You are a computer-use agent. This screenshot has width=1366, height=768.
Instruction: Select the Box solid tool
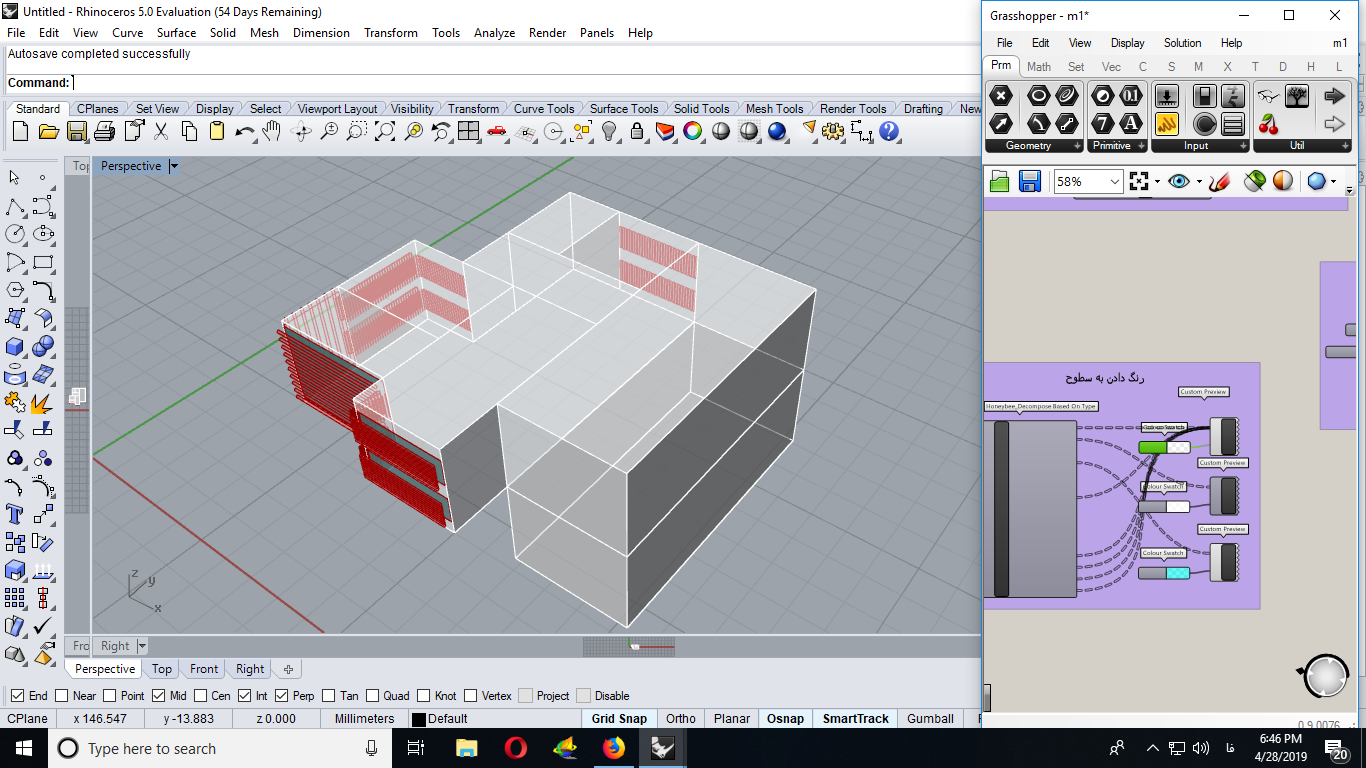[15, 346]
